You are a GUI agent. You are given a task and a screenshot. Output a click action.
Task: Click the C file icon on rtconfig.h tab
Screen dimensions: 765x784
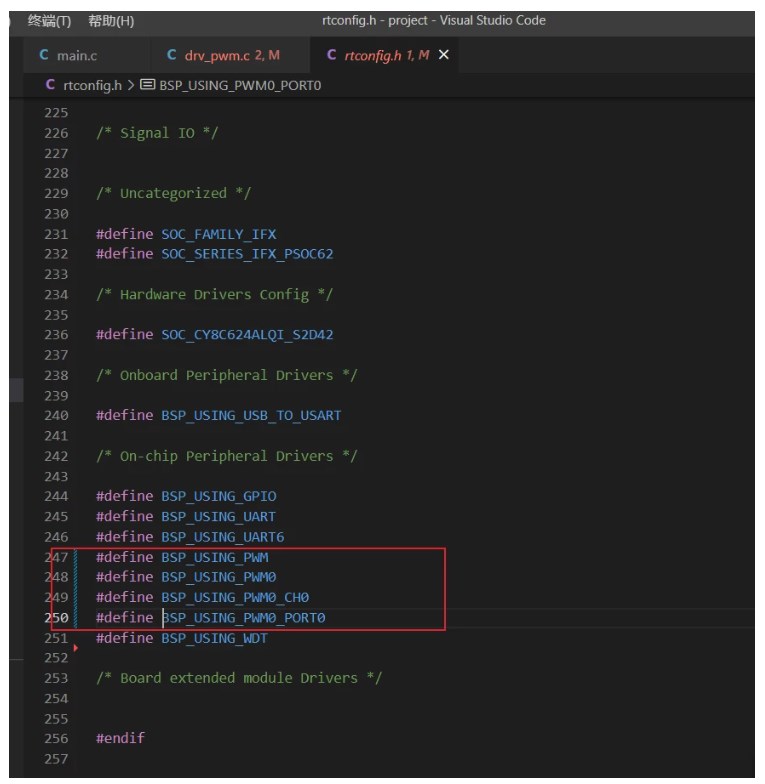pyautogui.click(x=332, y=55)
